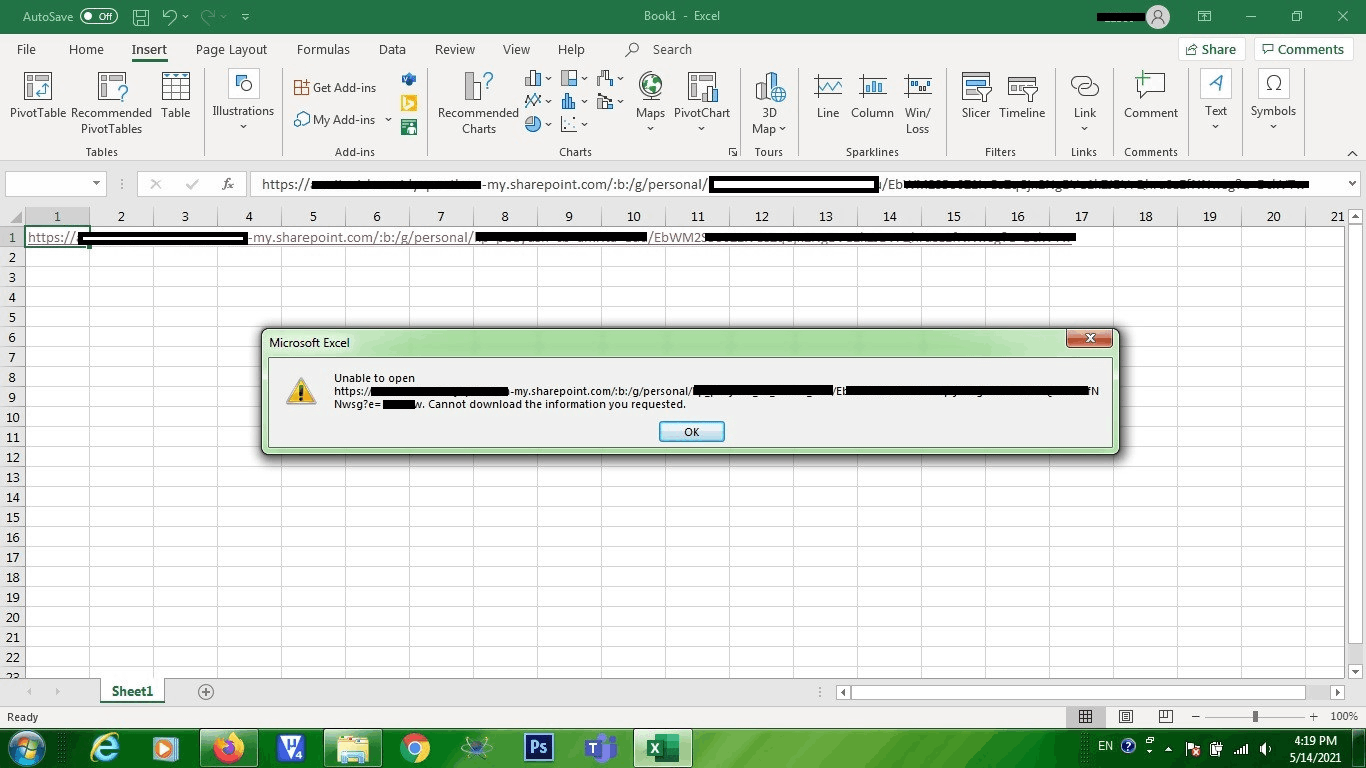The image size is (1366, 768).
Task: Open the File tab
Action: [x=27, y=49]
